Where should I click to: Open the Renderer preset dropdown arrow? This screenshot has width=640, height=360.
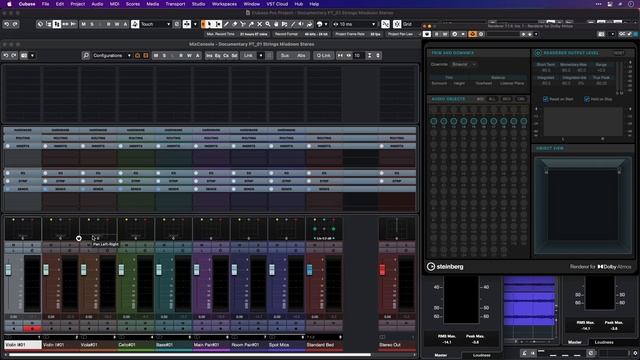[536, 34]
